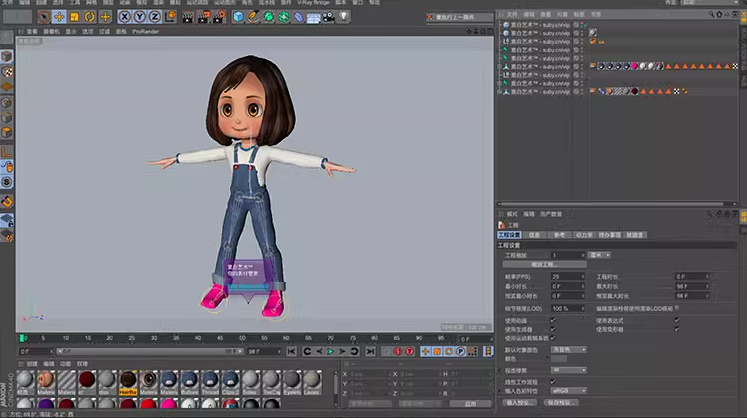This screenshot has height=418, width=747.
Task: Open the ProRender viewport menu
Action: point(146,31)
